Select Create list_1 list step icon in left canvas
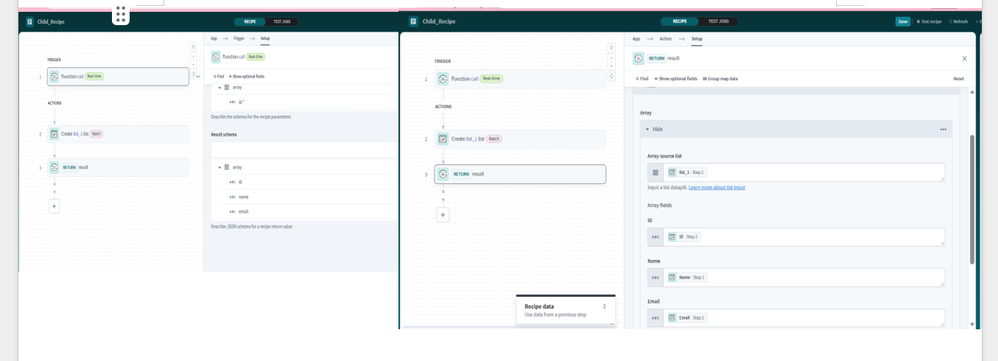Viewport: 998px width, 361px height. 54,134
